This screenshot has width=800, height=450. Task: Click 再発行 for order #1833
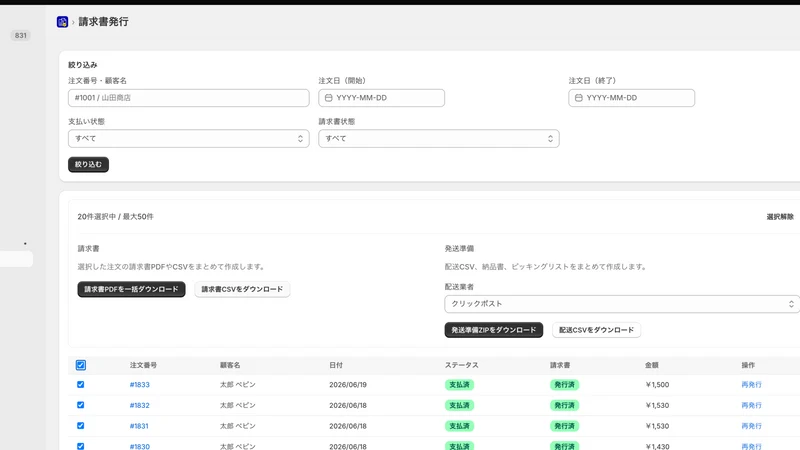(x=752, y=385)
